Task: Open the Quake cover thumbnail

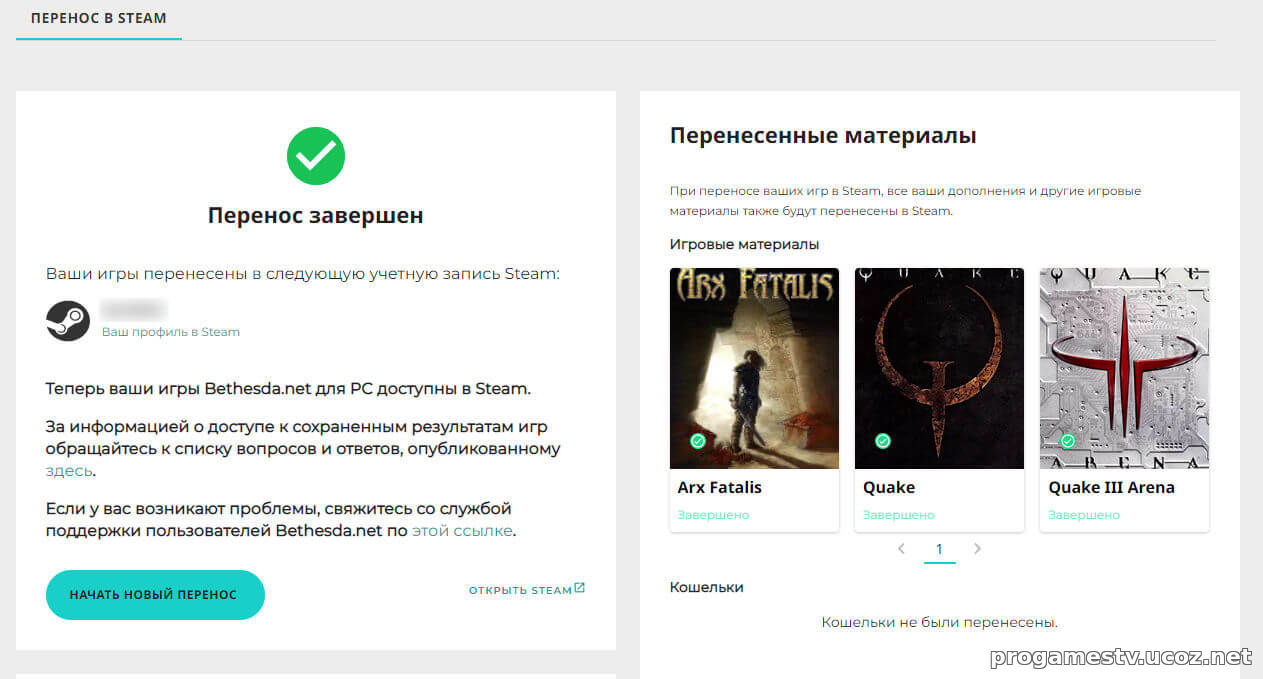Action: (939, 368)
